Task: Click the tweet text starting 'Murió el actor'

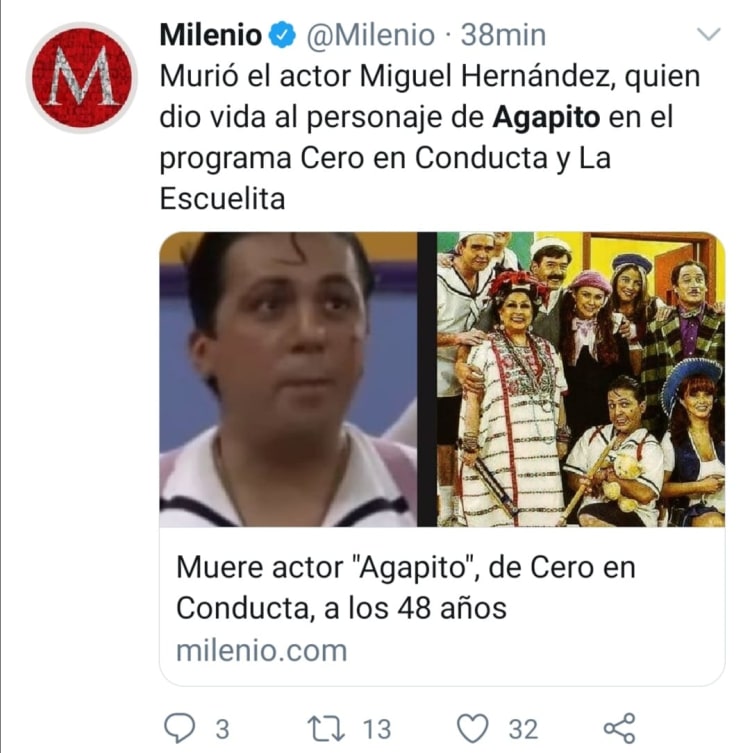Action: pyautogui.click(x=430, y=137)
